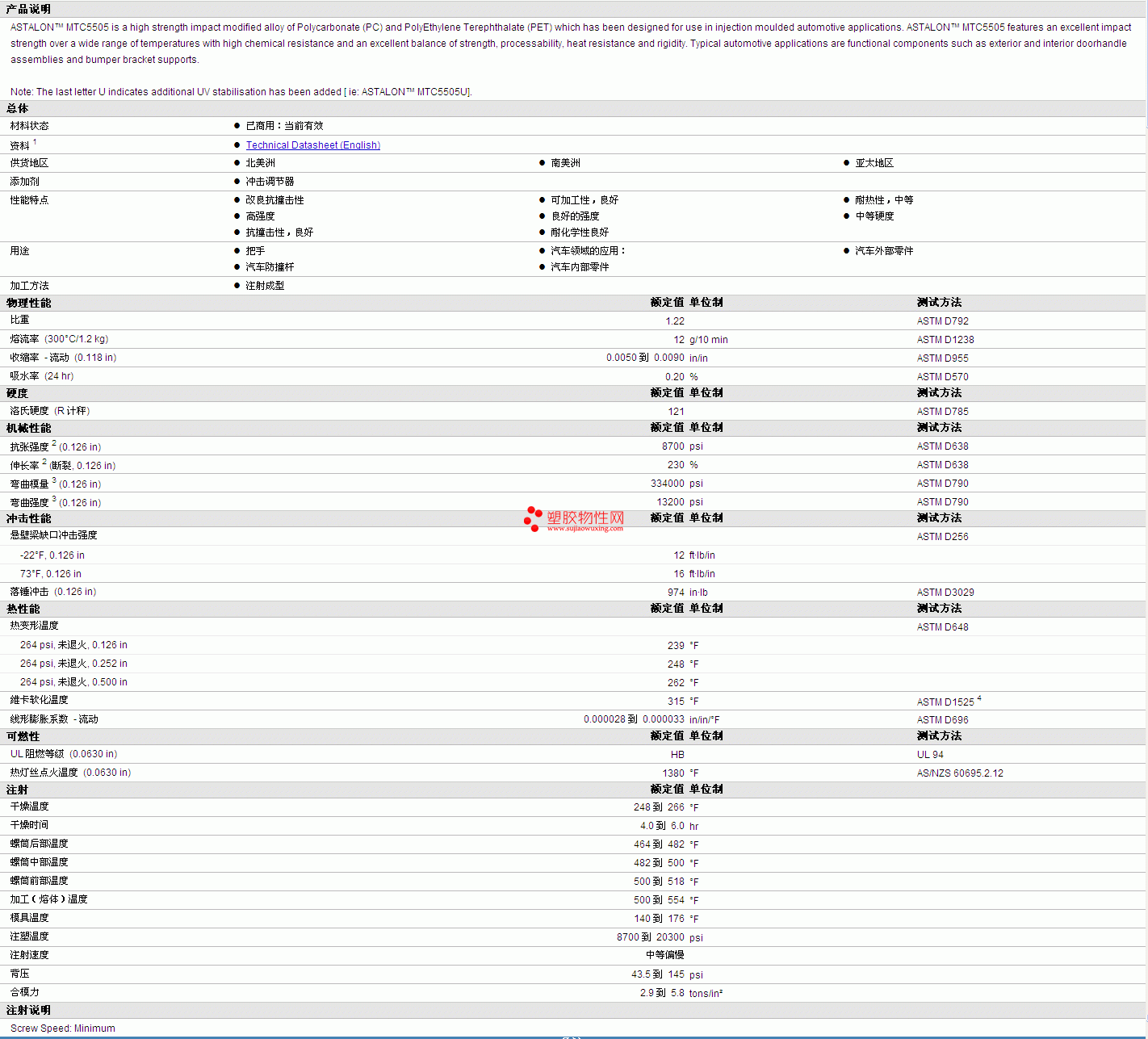This screenshot has height=1039, width=1148.
Task: Click the "ASTM D3029" test method
Action: coord(945,593)
